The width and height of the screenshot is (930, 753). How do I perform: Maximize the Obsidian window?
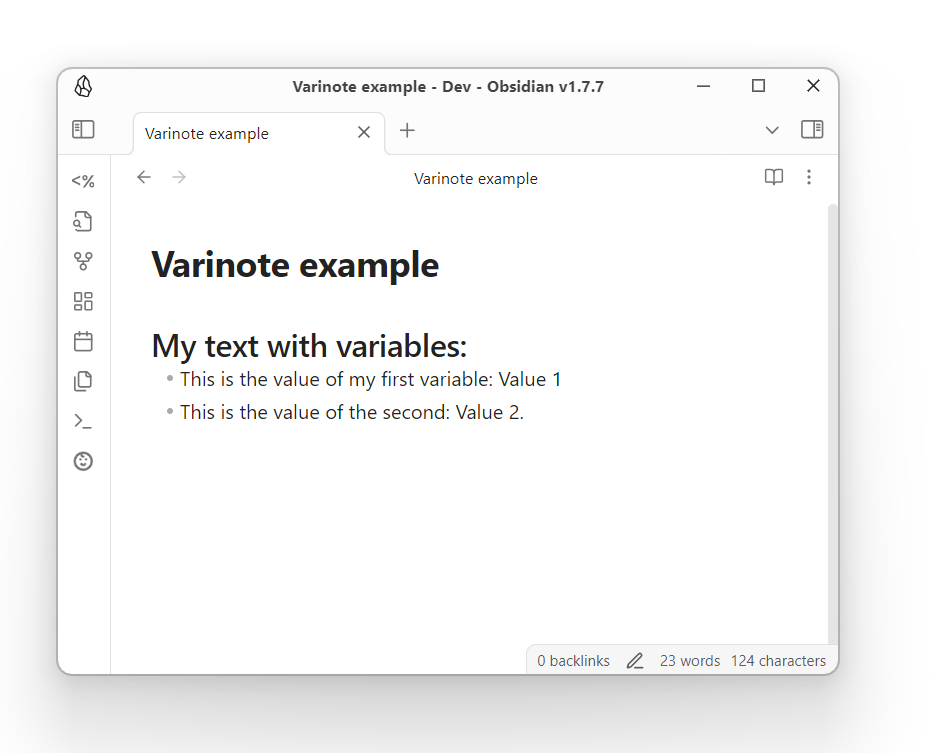758,86
